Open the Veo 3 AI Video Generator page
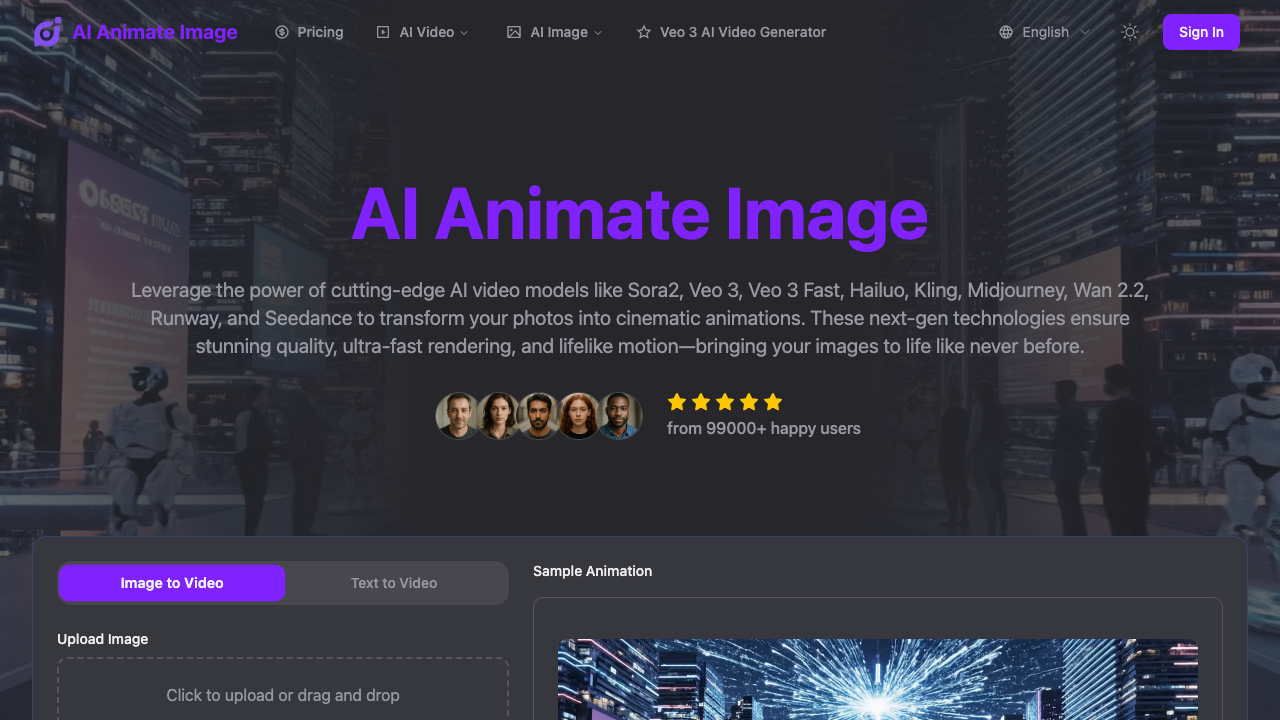This screenshot has height=720, width=1280. [x=743, y=32]
